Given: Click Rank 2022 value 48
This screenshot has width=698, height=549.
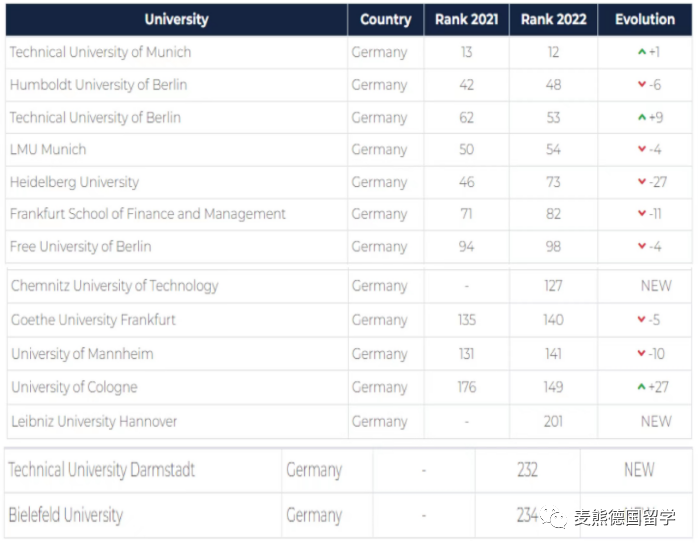Looking at the screenshot, I should click(553, 85).
